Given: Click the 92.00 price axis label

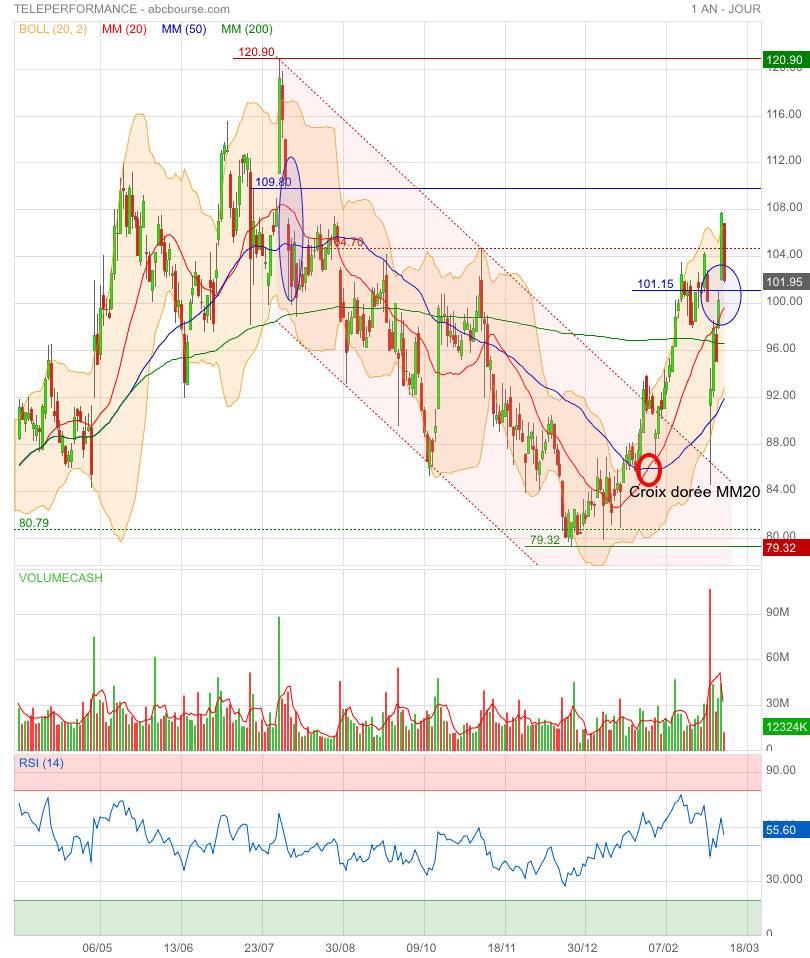Looking at the screenshot, I should 781,395.
